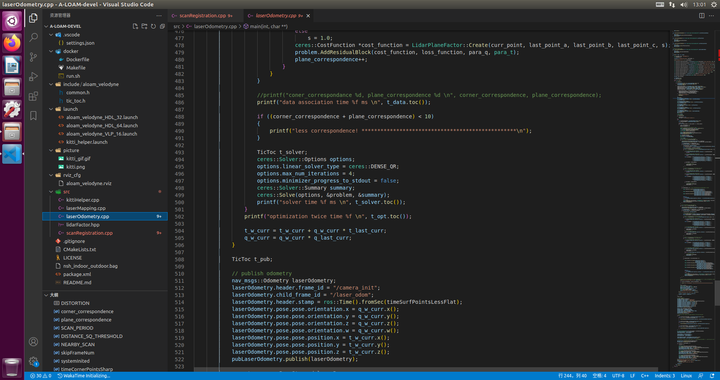Screen dimensions: 720x380
Task: Open editor more actions menu
Action: pyautogui.click(x=712, y=16)
